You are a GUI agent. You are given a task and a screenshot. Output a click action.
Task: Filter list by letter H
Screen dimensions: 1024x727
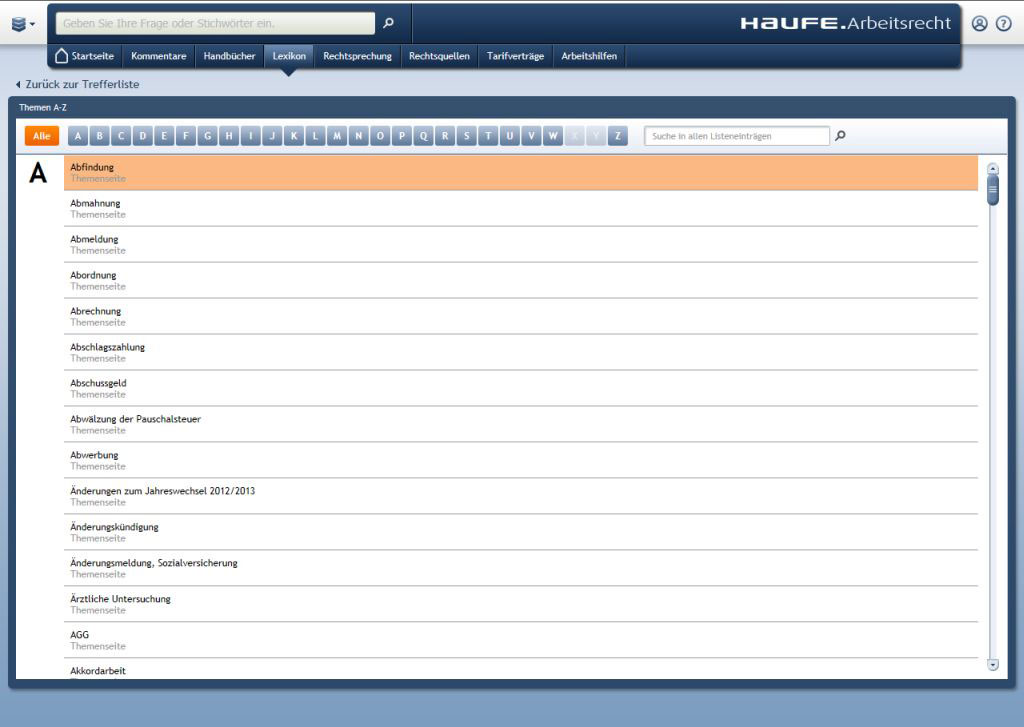[229, 136]
